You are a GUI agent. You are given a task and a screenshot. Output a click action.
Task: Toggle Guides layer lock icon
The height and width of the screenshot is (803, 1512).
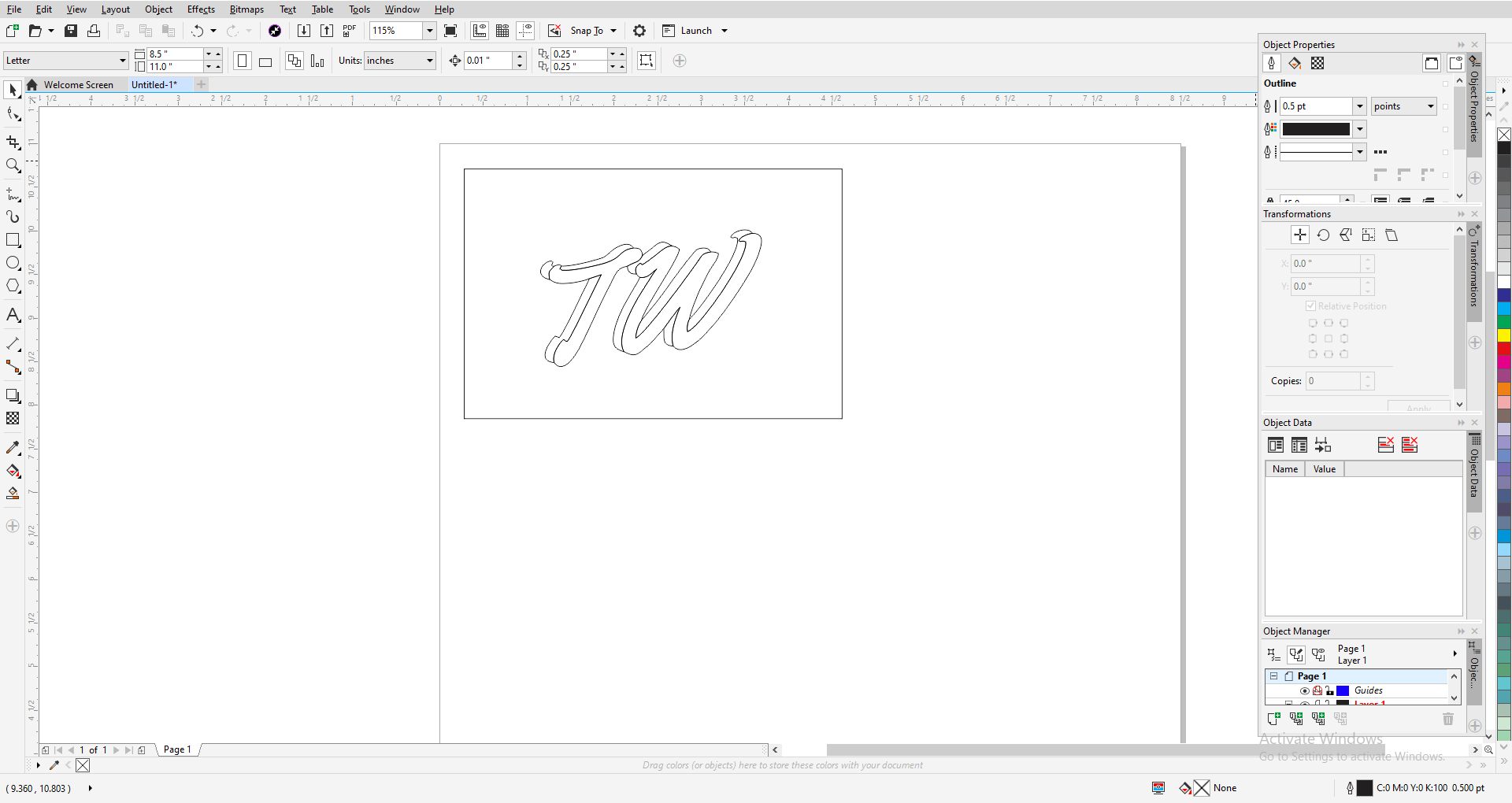pyautogui.click(x=1329, y=690)
